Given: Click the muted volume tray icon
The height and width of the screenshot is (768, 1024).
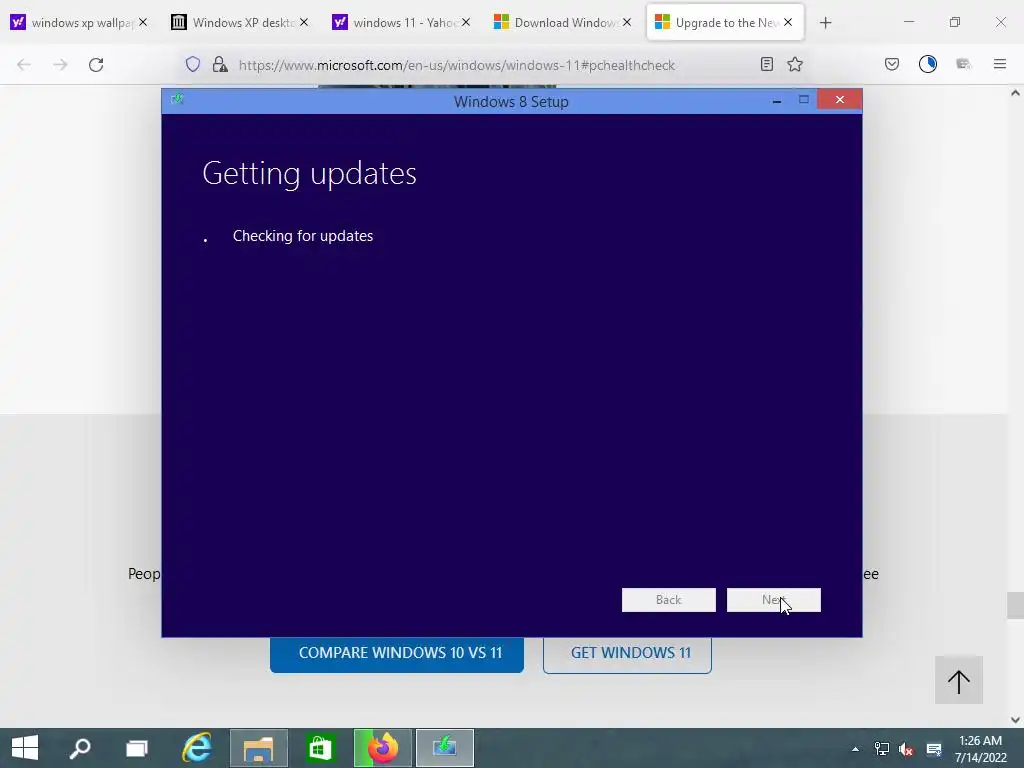Looking at the screenshot, I should tap(906, 749).
